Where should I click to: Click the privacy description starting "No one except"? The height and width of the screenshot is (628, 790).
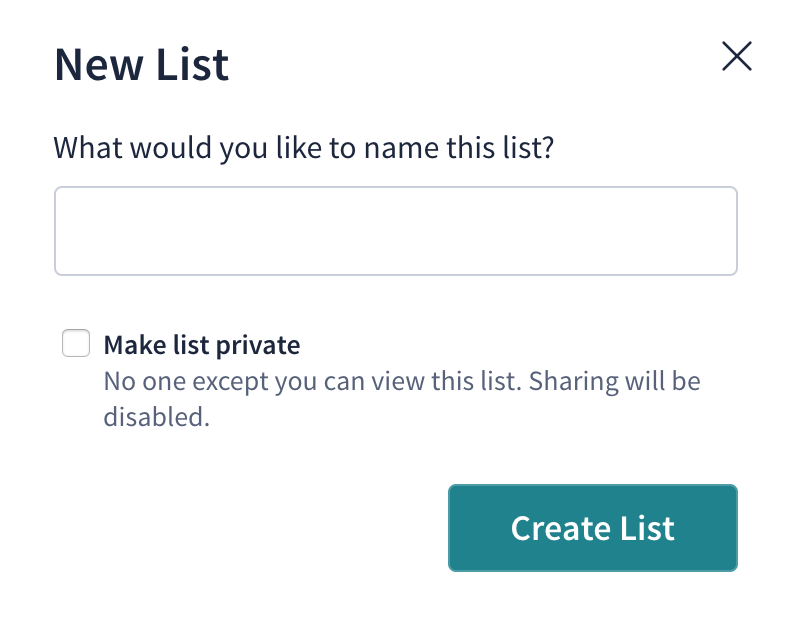coord(402,399)
